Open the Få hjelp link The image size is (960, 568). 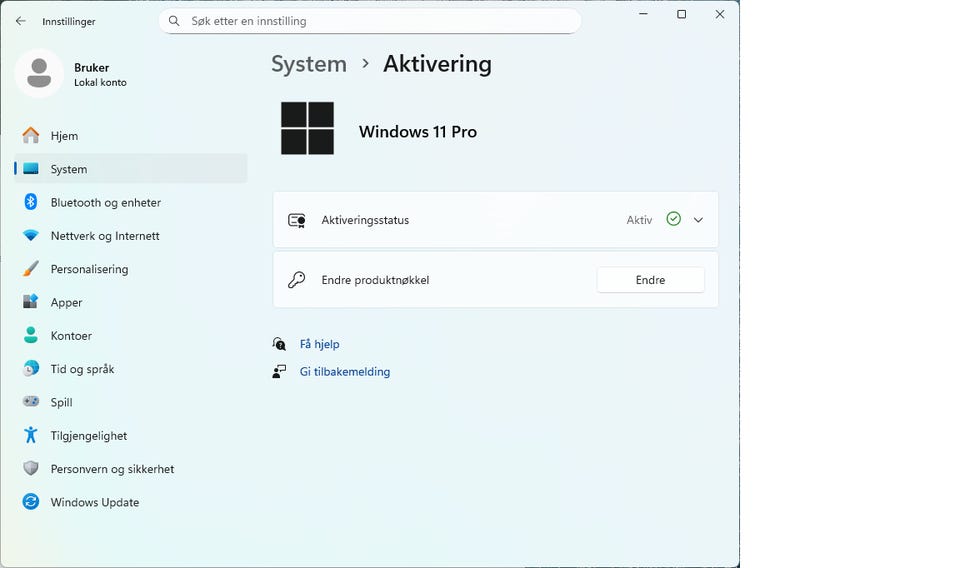pos(320,344)
